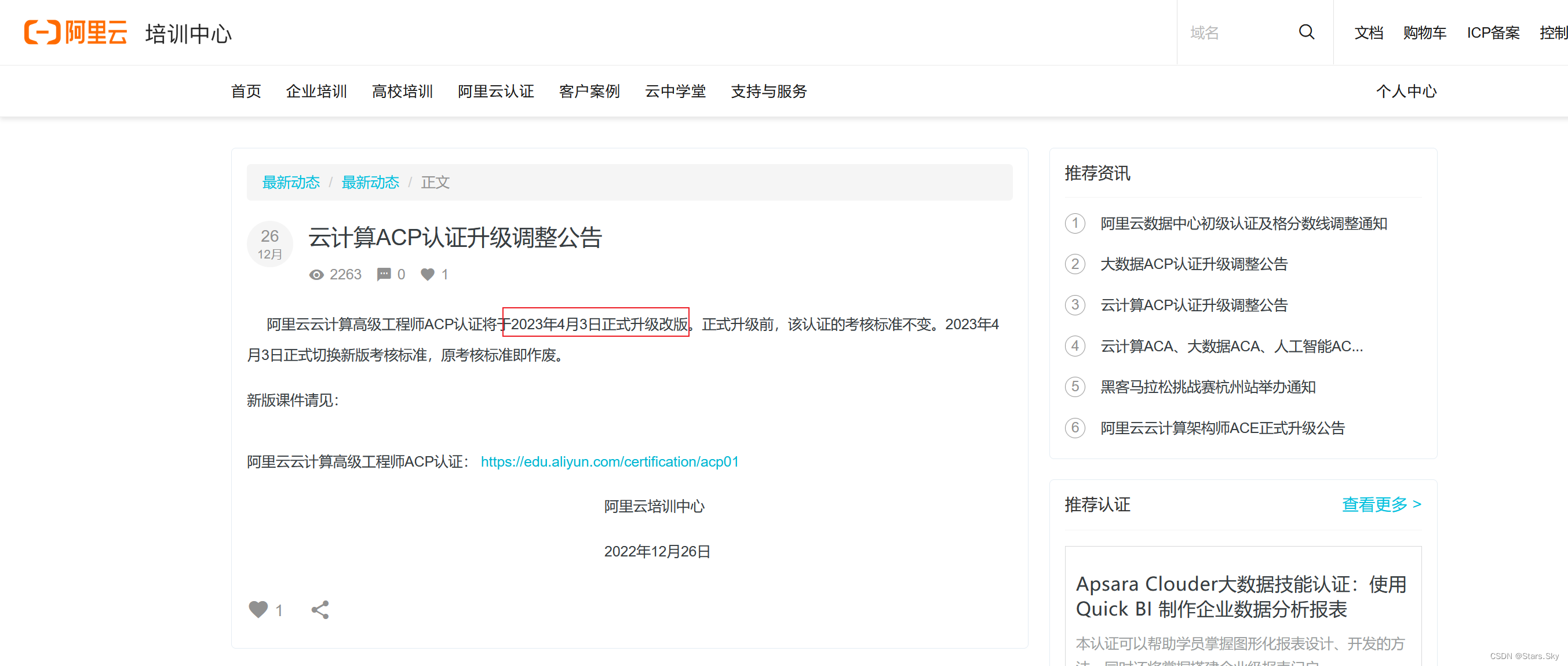Click the heart icon beside the title stats
Viewport: 1568px width, 666px height.
tap(427, 275)
